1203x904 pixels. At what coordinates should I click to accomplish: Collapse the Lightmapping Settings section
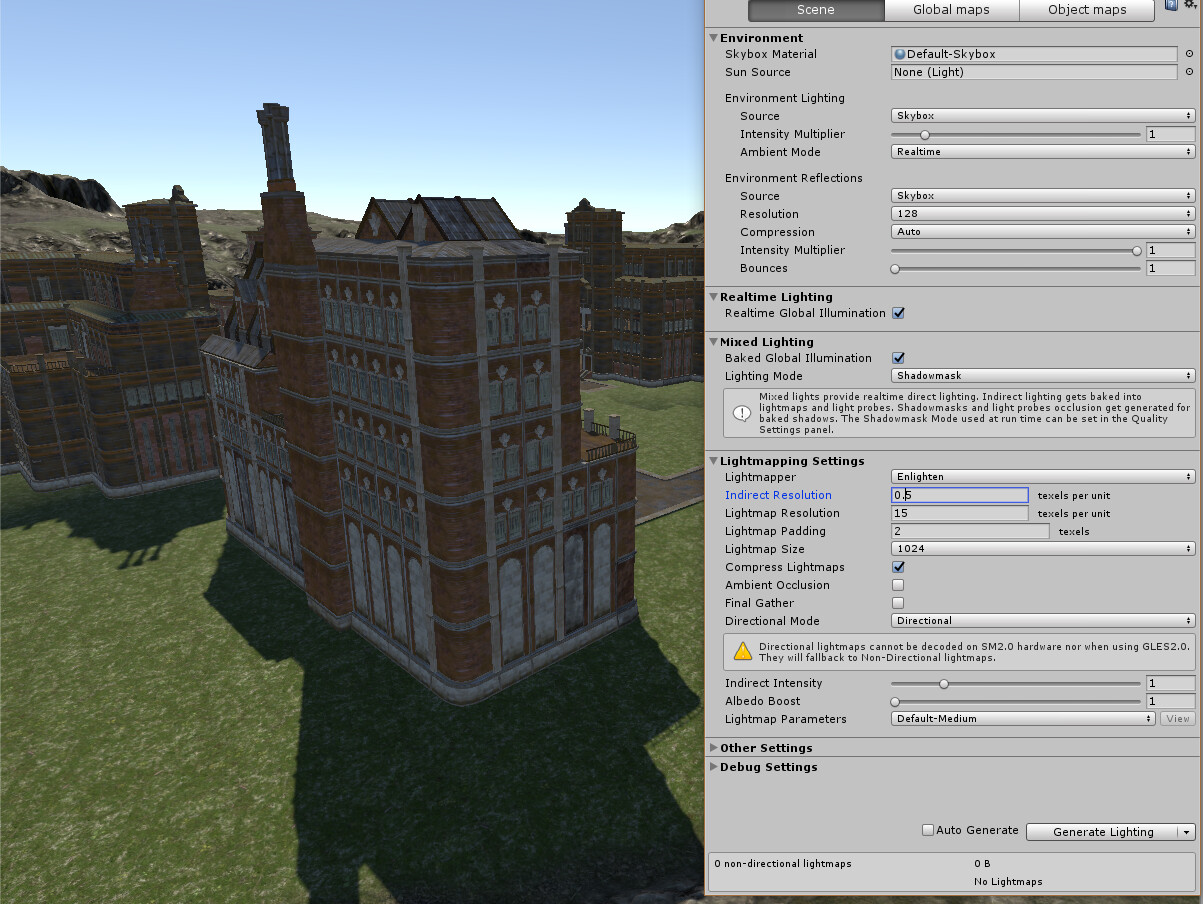point(713,461)
